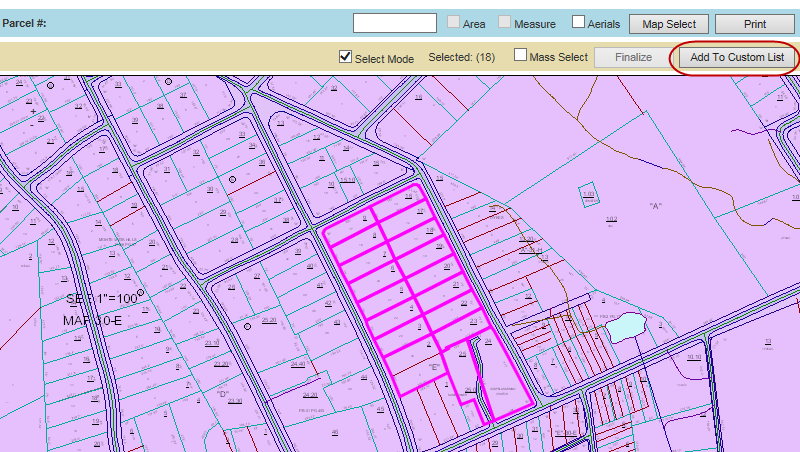Click the "E" block label in highlighted area

[x=434, y=368]
